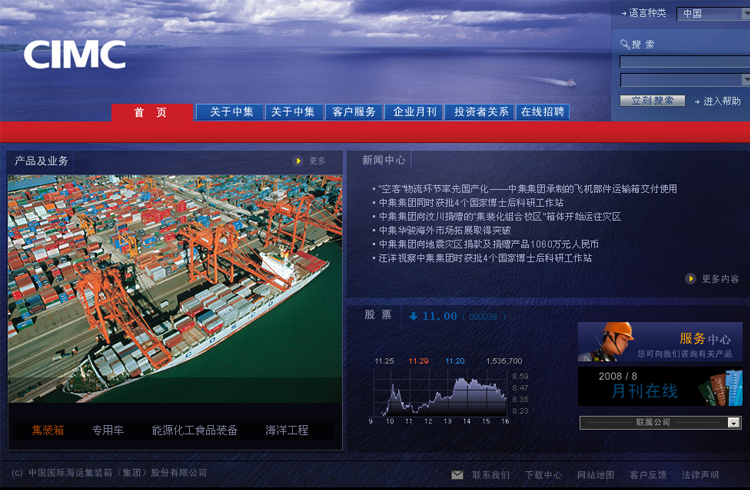750x490 pixels.
Task: Open the 语言种类 language dropdown
Action: [x=713, y=14]
